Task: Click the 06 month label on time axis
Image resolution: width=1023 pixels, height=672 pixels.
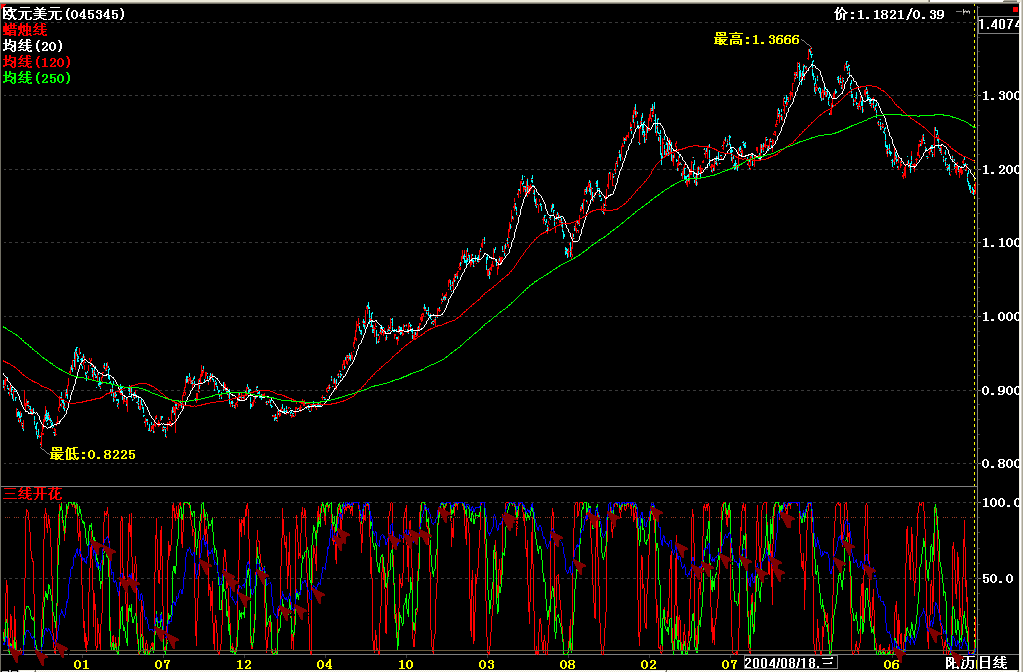Action: (x=891, y=665)
